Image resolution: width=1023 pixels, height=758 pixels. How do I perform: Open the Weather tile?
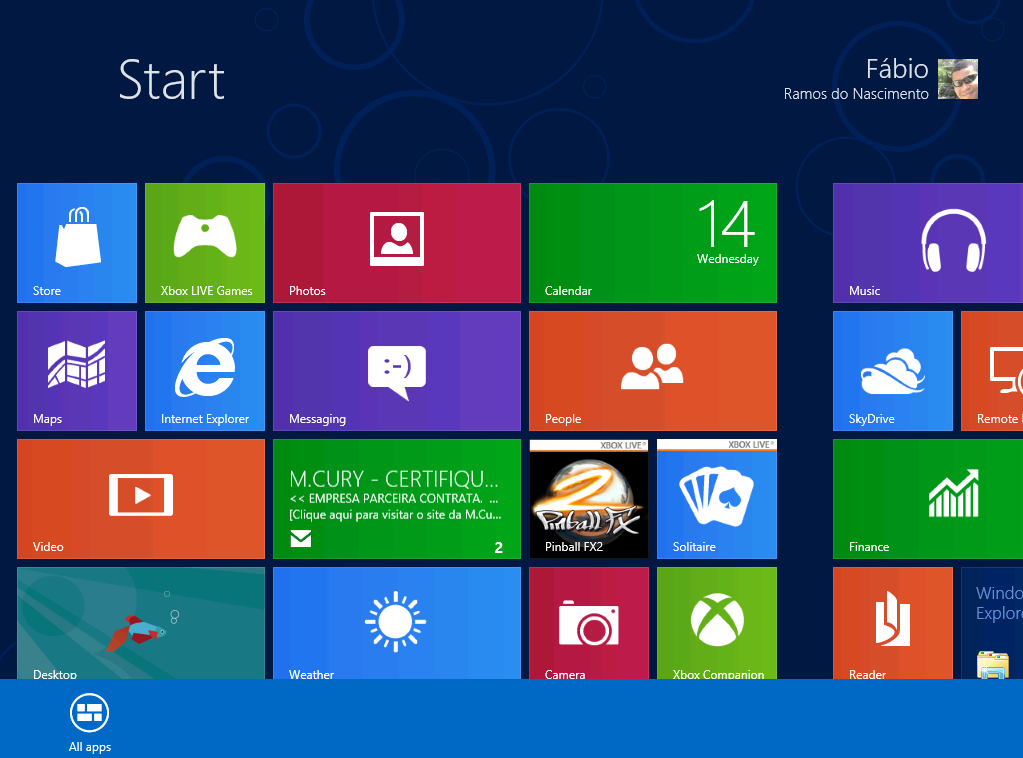click(397, 623)
